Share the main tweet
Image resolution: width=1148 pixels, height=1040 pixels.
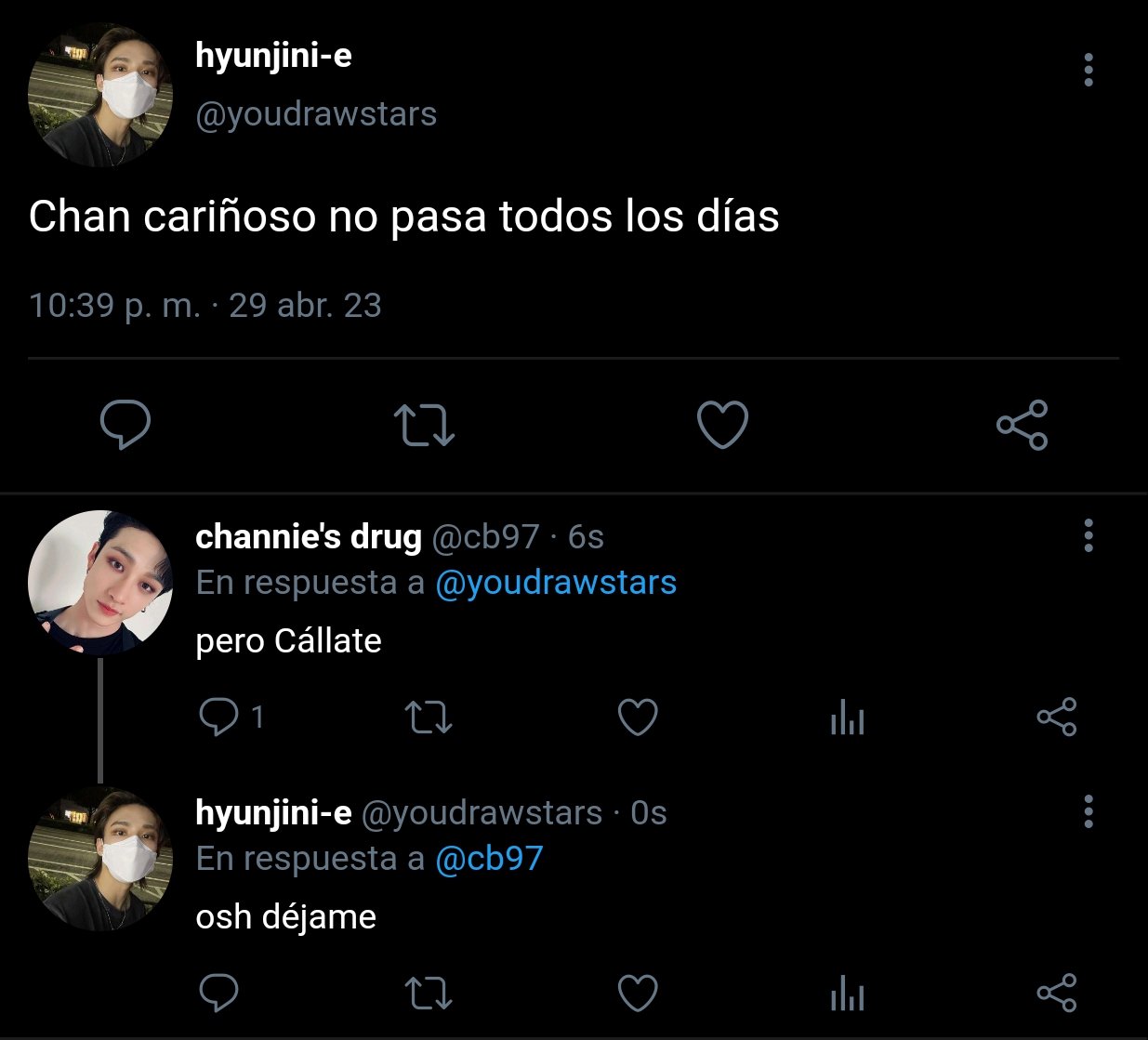point(1022,425)
